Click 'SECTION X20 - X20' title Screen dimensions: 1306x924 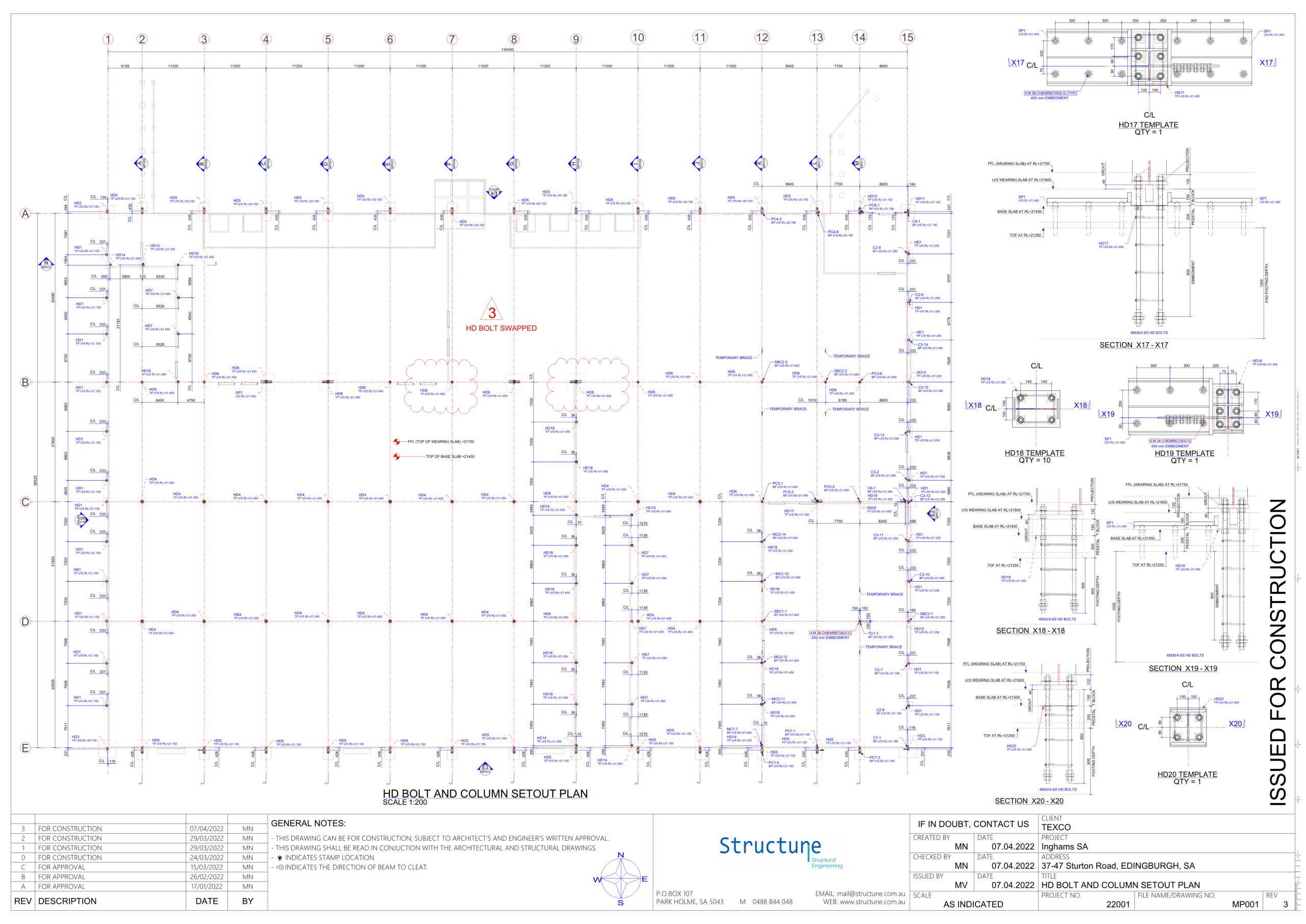(1029, 801)
